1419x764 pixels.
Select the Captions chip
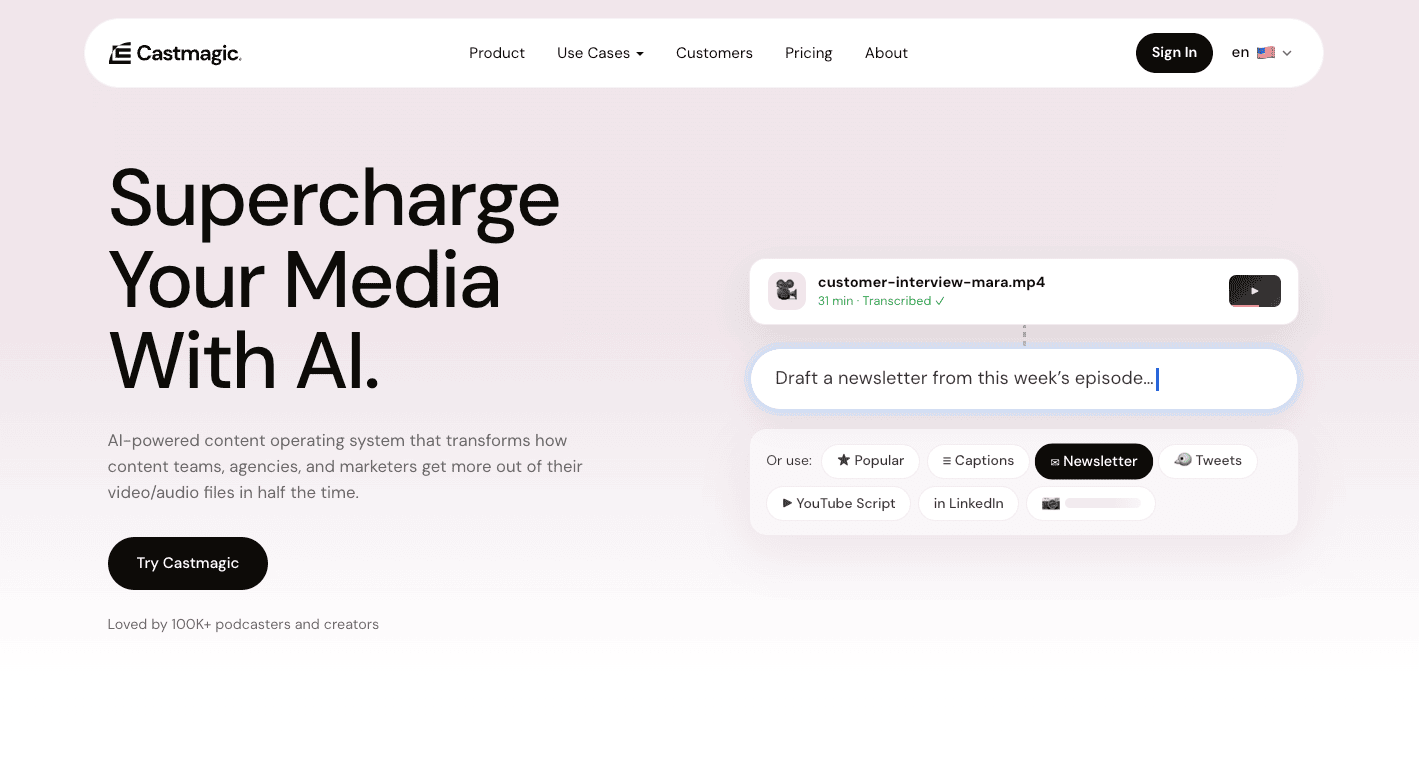tap(978, 461)
